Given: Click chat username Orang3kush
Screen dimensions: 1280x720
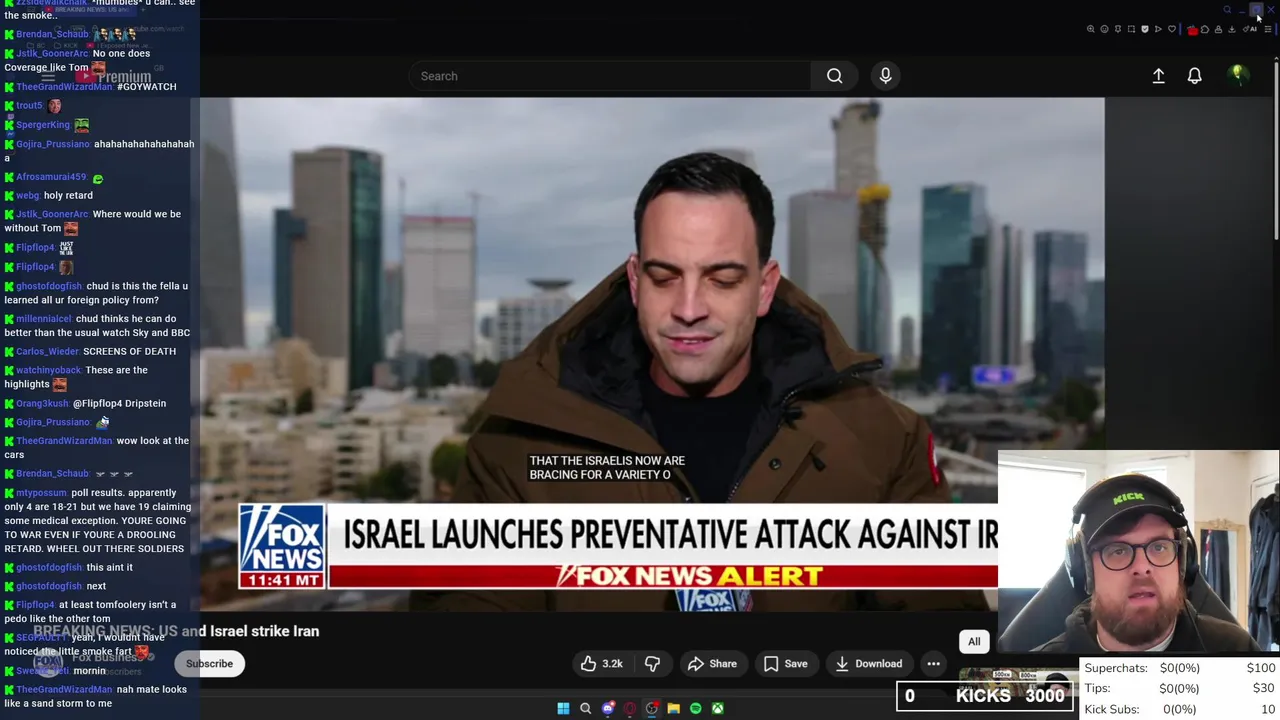Looking at the screenshot, I should (42, 403).
